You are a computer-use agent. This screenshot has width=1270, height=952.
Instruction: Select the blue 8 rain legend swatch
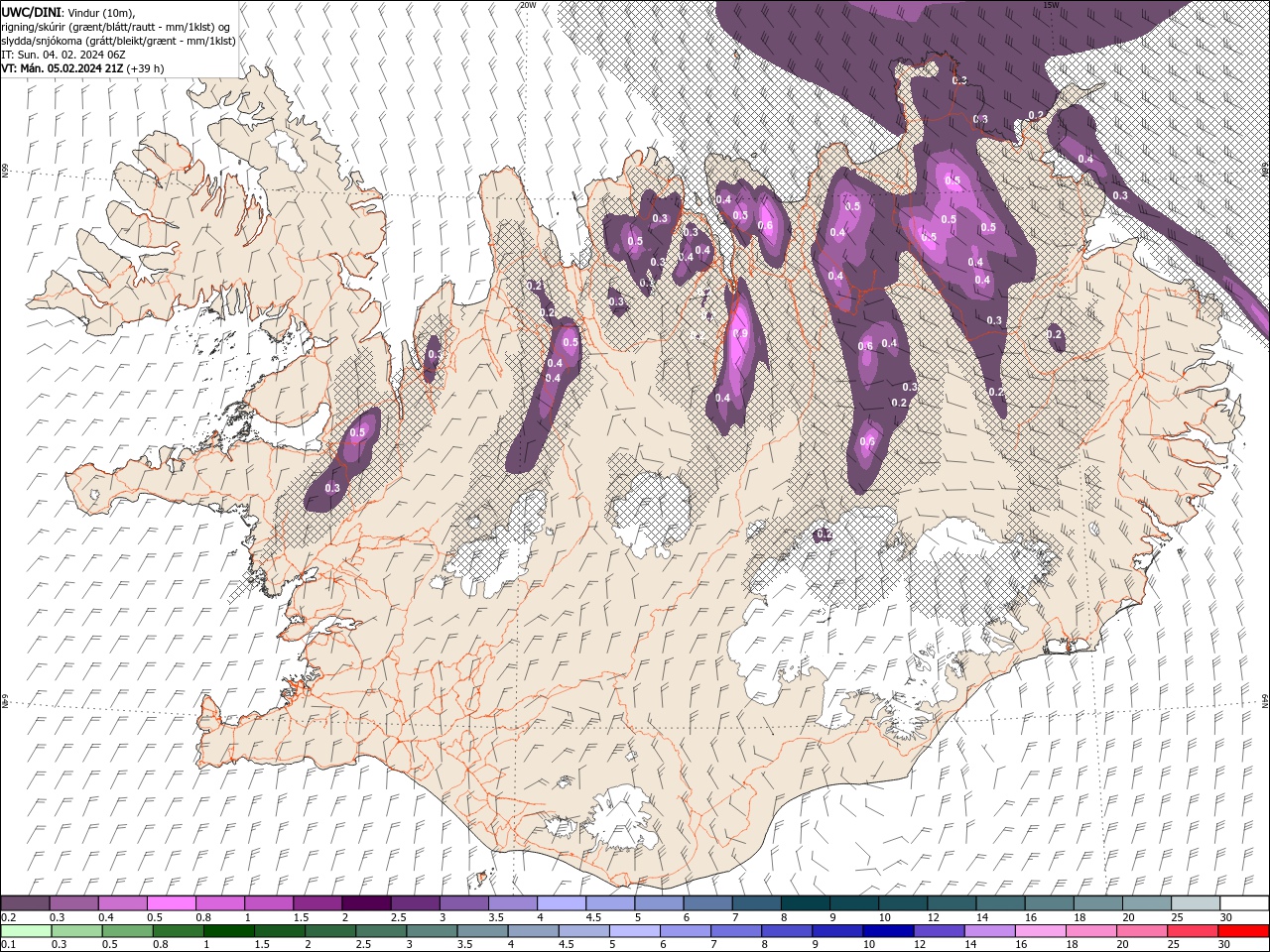[786, 931]
